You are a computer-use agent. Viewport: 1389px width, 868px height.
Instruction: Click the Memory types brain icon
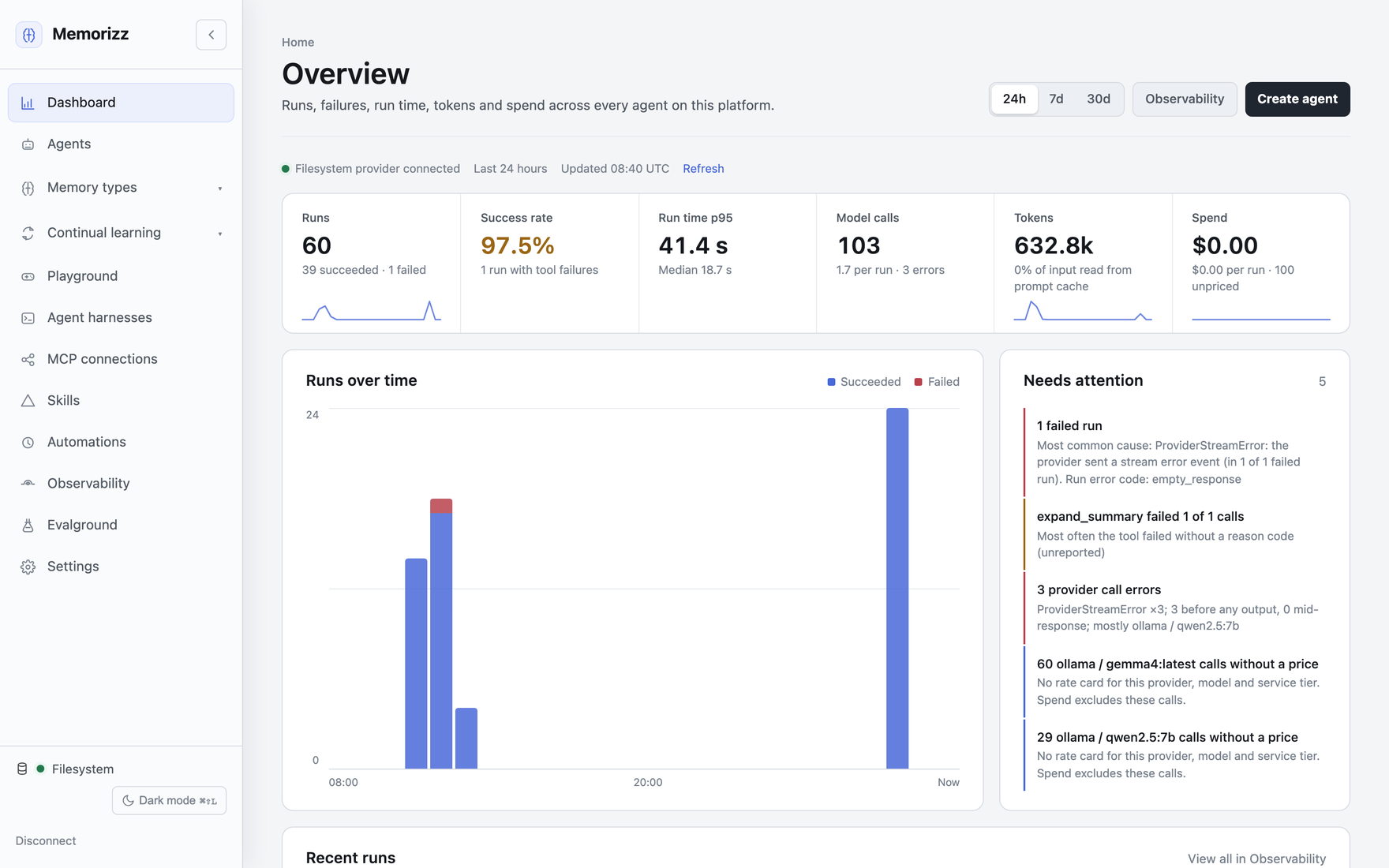pos(28,188)
